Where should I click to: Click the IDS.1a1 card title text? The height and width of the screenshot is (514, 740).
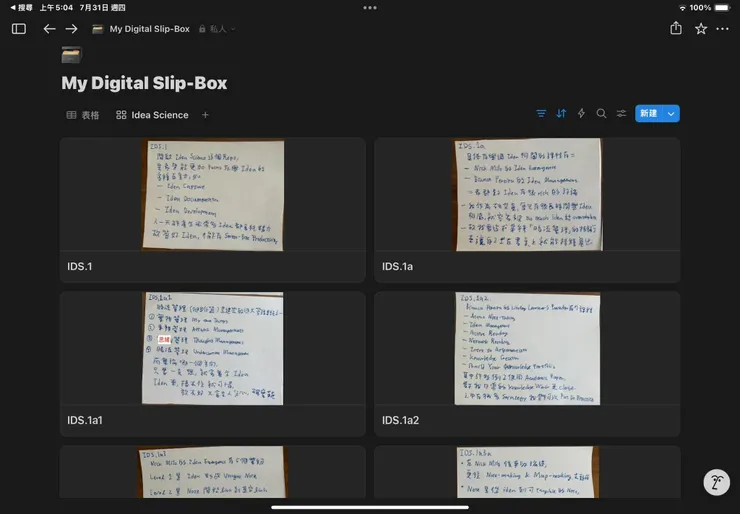pyautogui.click(x=84, y=420)
